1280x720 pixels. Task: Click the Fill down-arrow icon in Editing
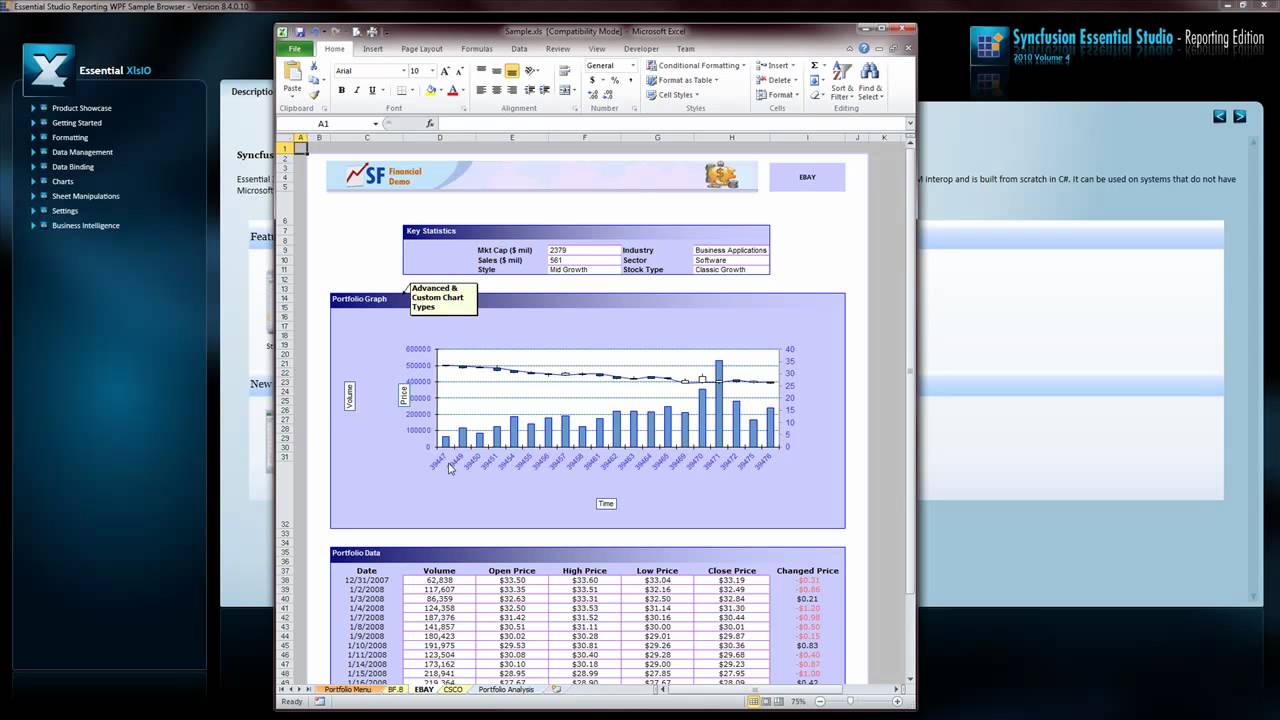pyautogui.click(x=814, y=80)
